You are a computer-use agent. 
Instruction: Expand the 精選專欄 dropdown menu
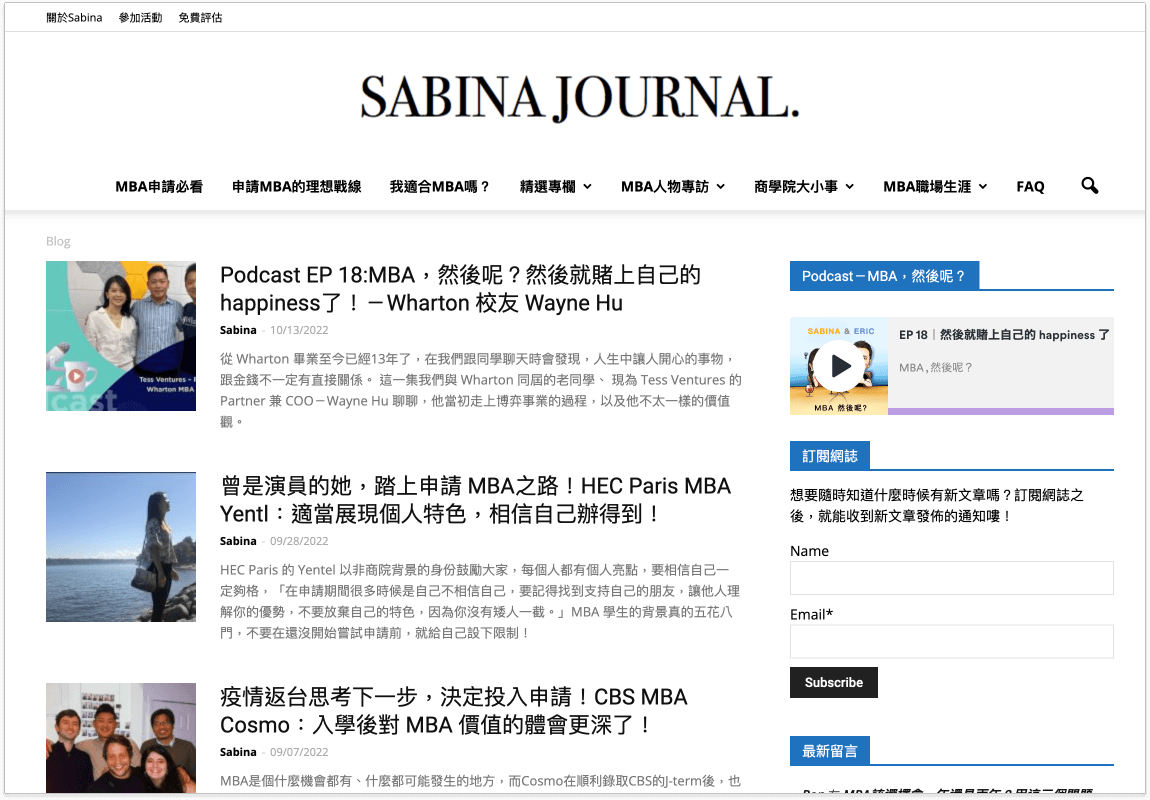pos(555,186)
